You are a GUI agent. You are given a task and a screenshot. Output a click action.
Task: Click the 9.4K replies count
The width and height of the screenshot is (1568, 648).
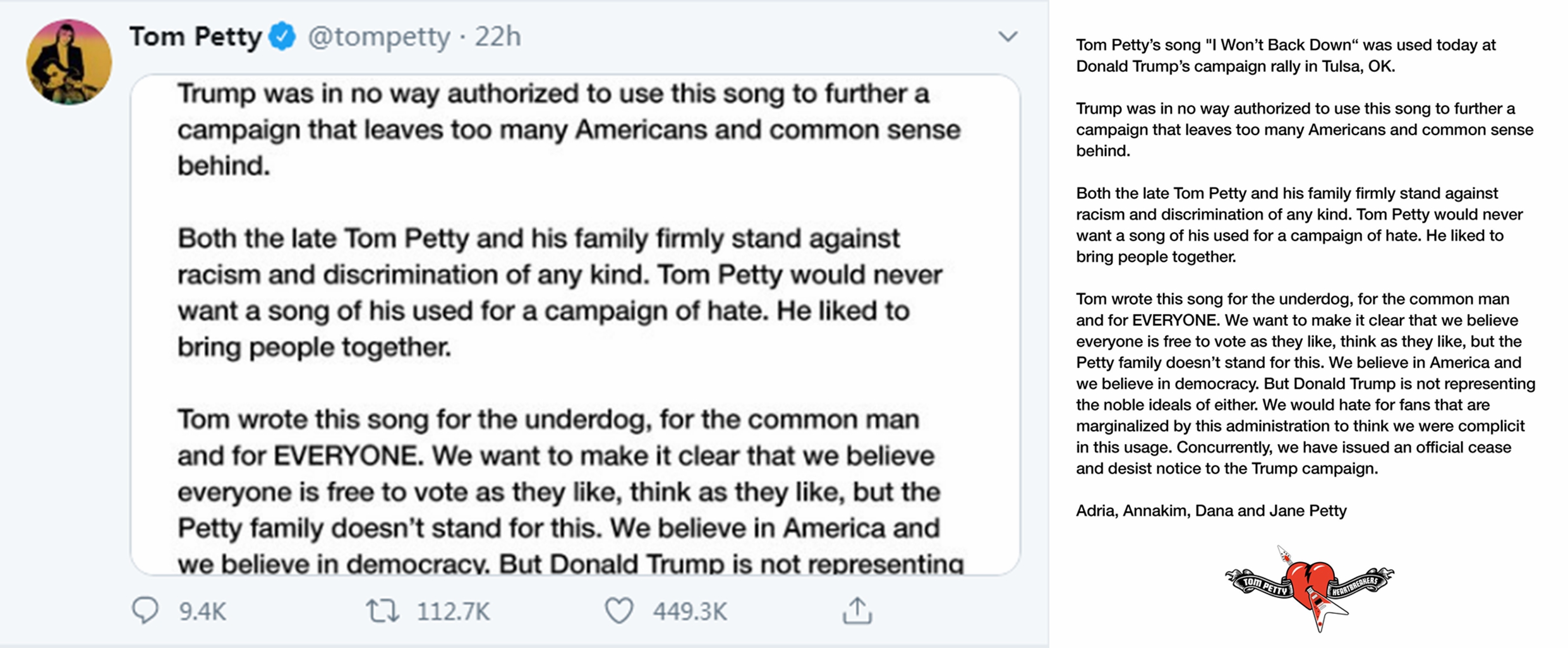[203, 611]
